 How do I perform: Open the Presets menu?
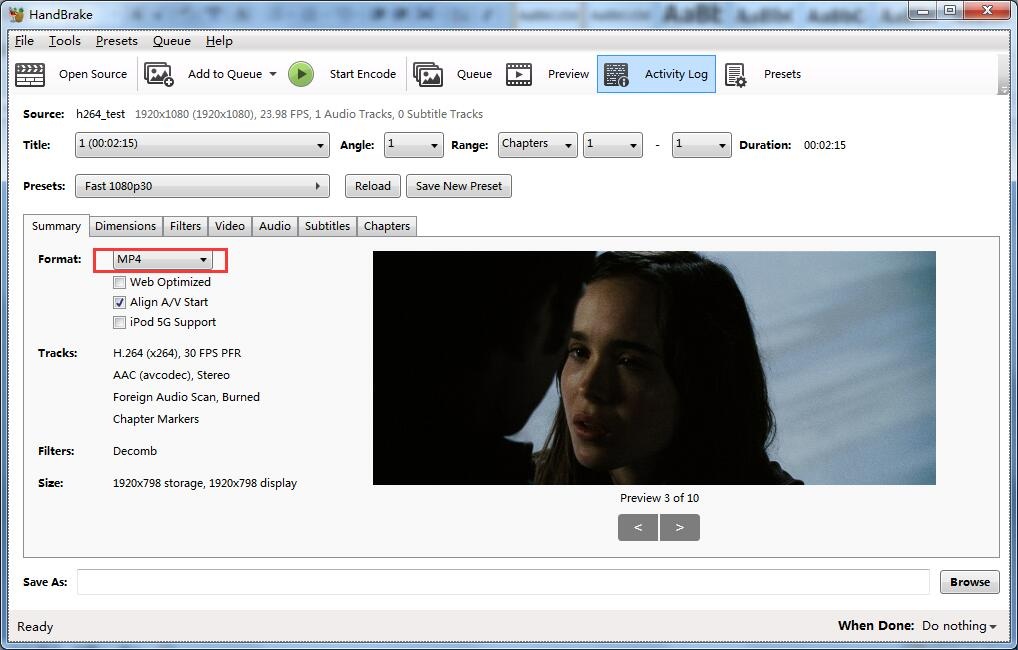[117, 41]
